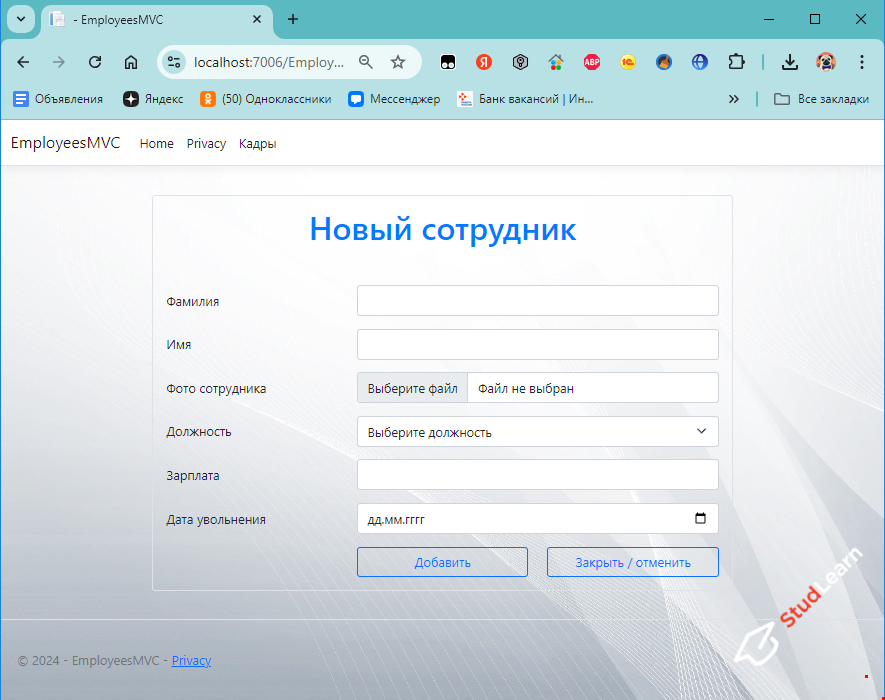Open the calendar picker in Дата увольнения
This screenshot has width=885, height=700.
click(x=700, y=519)
